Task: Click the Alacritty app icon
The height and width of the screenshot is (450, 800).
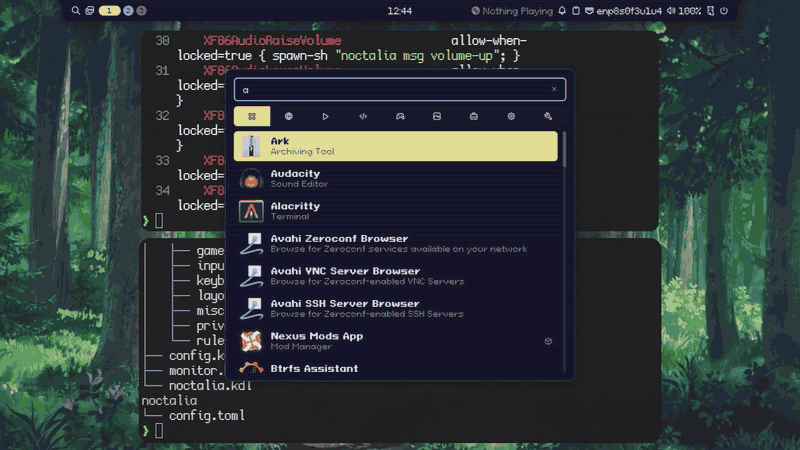Action: (x=251, y=211)
